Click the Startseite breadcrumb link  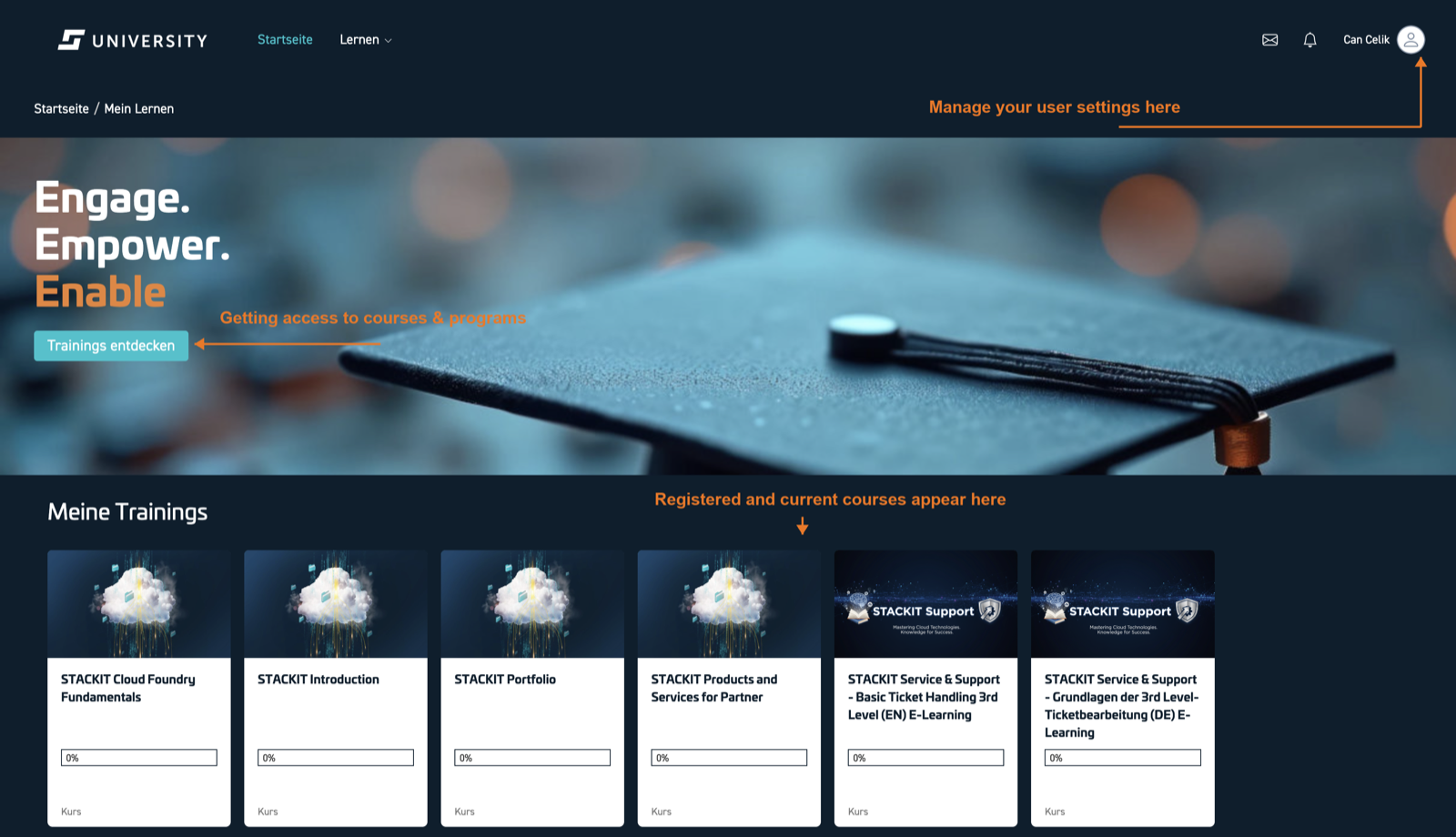pos(61,108)
